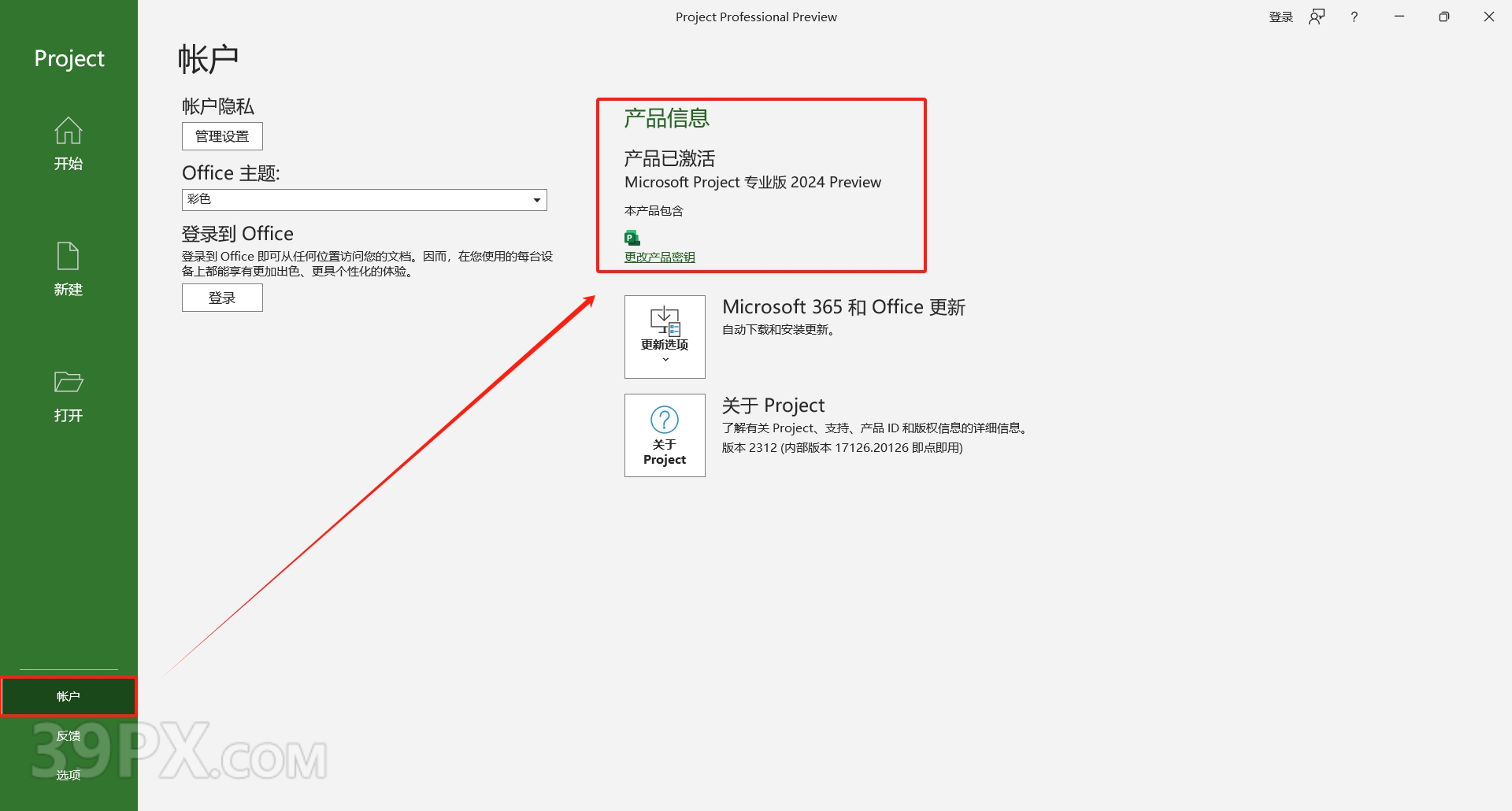Screen dimensions: 1512x811
Task: Open 选项 in the sidebar
Action: pyautogui.click(x=69, y=775)
